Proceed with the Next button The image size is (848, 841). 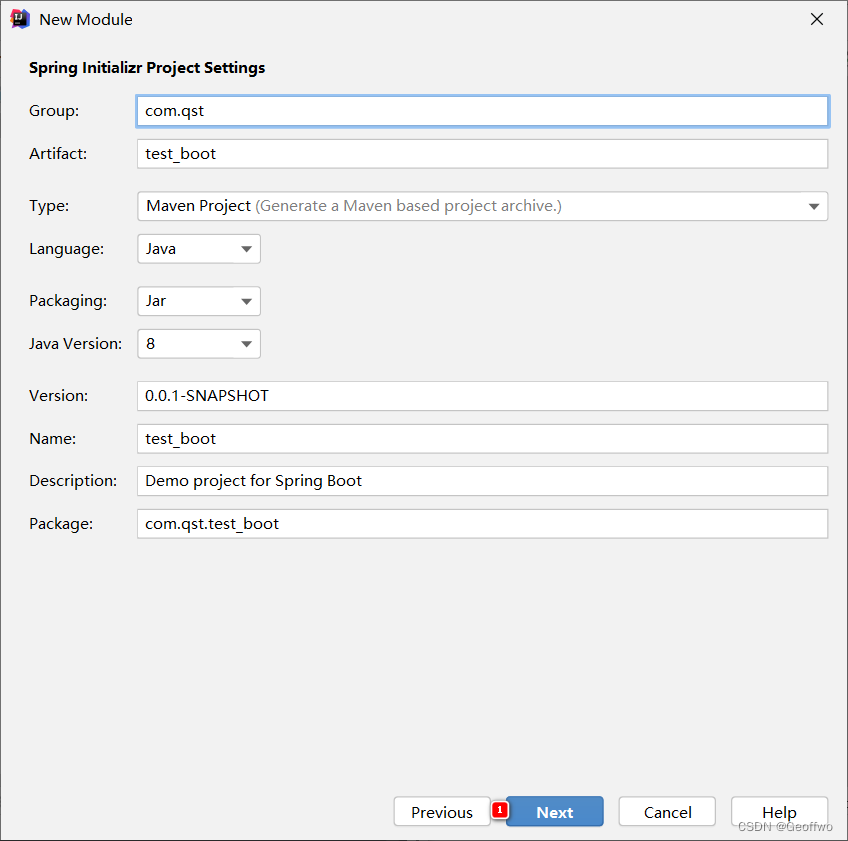(554, 812)
